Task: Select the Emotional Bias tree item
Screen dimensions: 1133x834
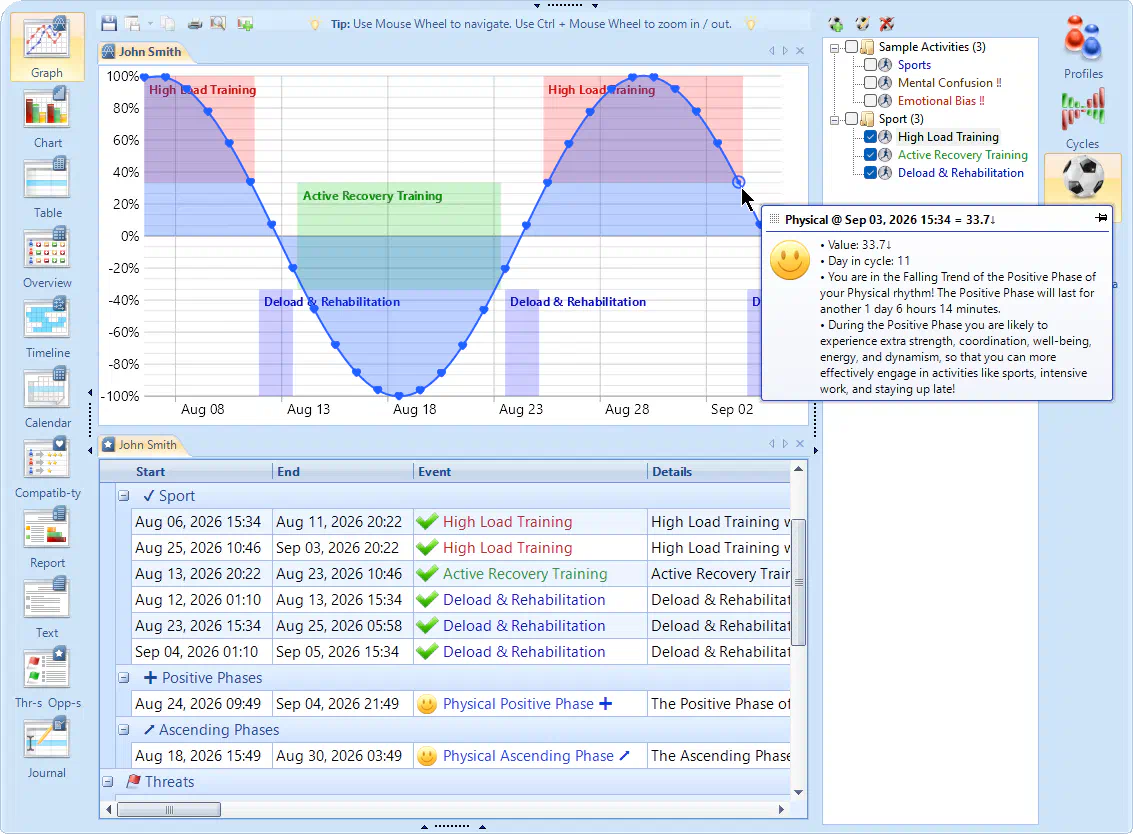Action: tap(942, 100)
